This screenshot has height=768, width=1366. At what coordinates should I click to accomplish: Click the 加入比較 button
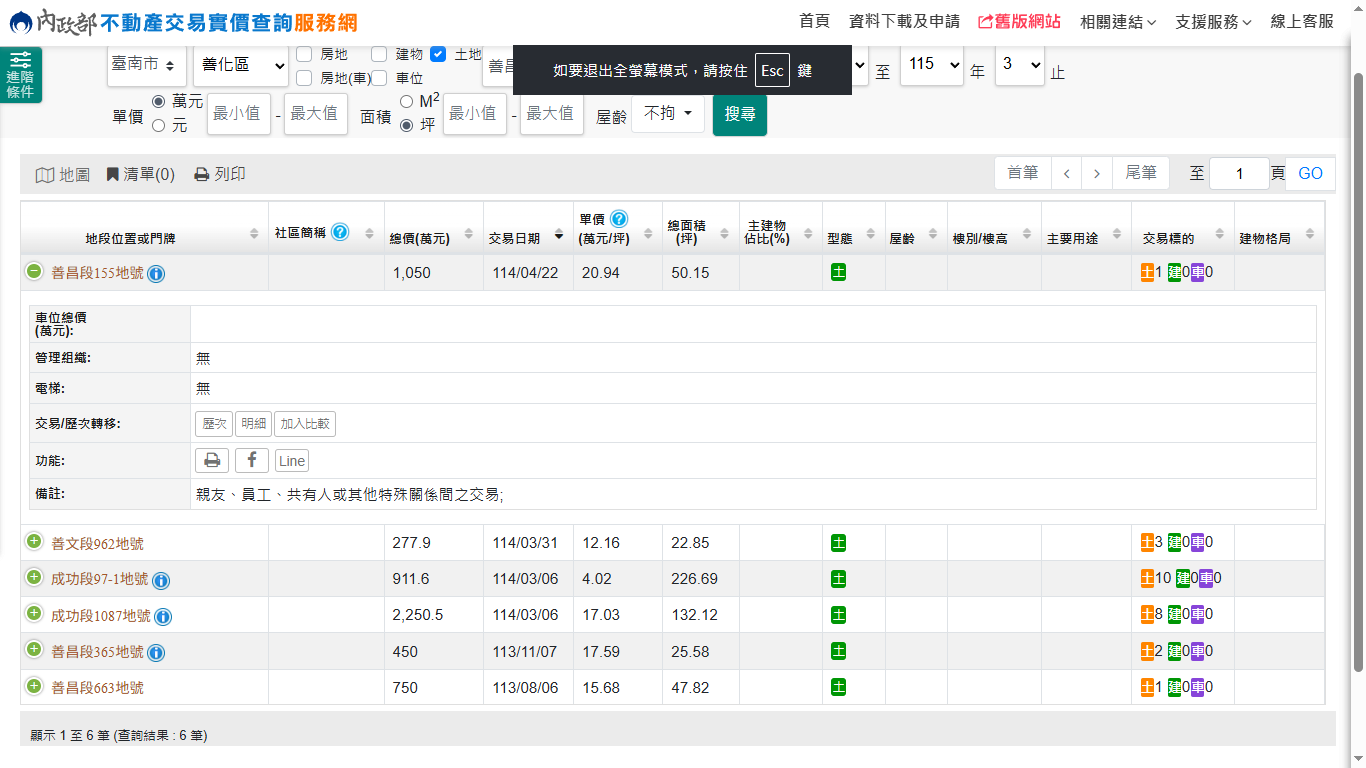[305, 424]
